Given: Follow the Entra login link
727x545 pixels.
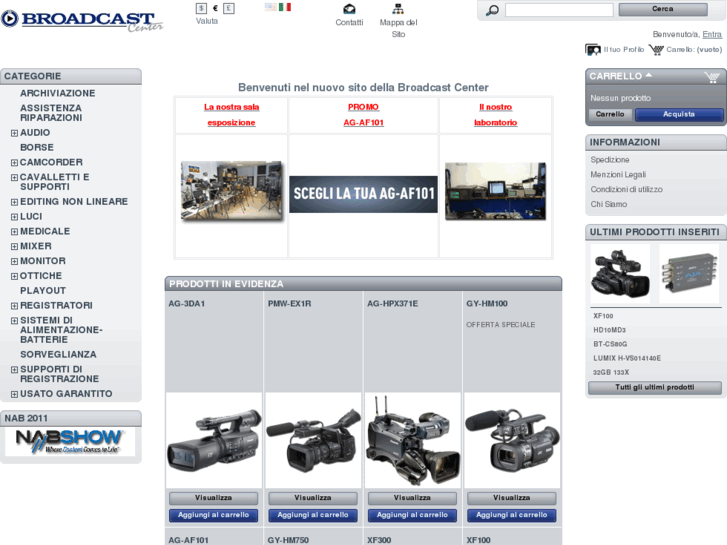Looking at the screenshot, I should click(x=712, y=34).
